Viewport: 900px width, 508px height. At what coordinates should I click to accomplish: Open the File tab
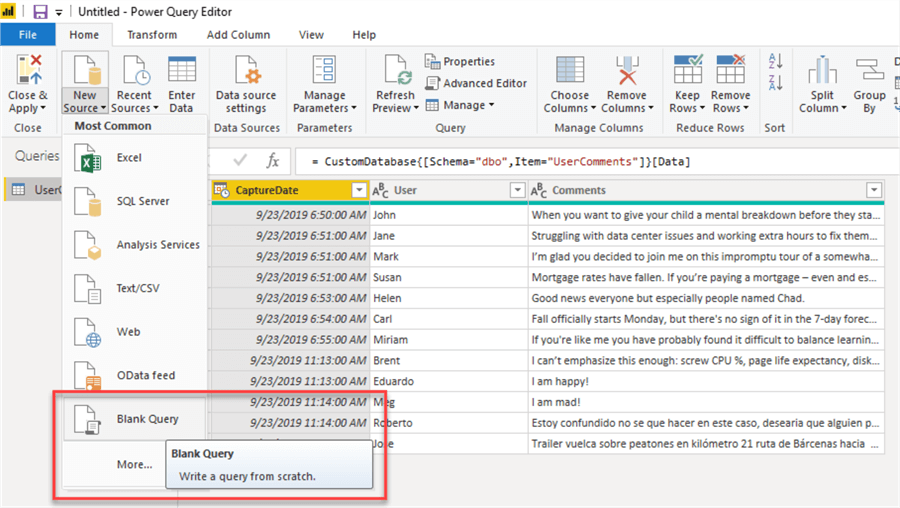click(28, 34)
